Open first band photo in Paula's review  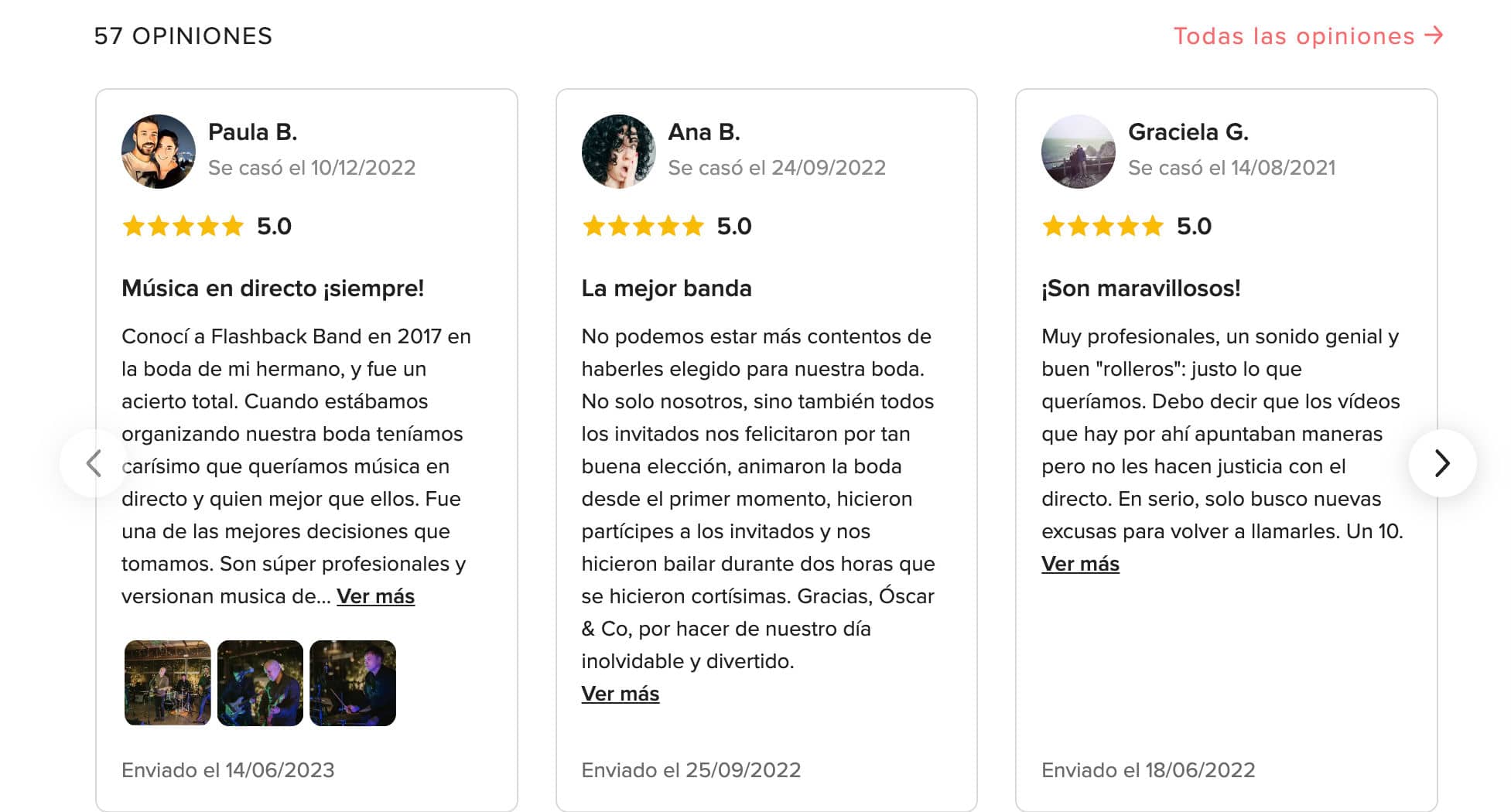[x=168, y=683]
